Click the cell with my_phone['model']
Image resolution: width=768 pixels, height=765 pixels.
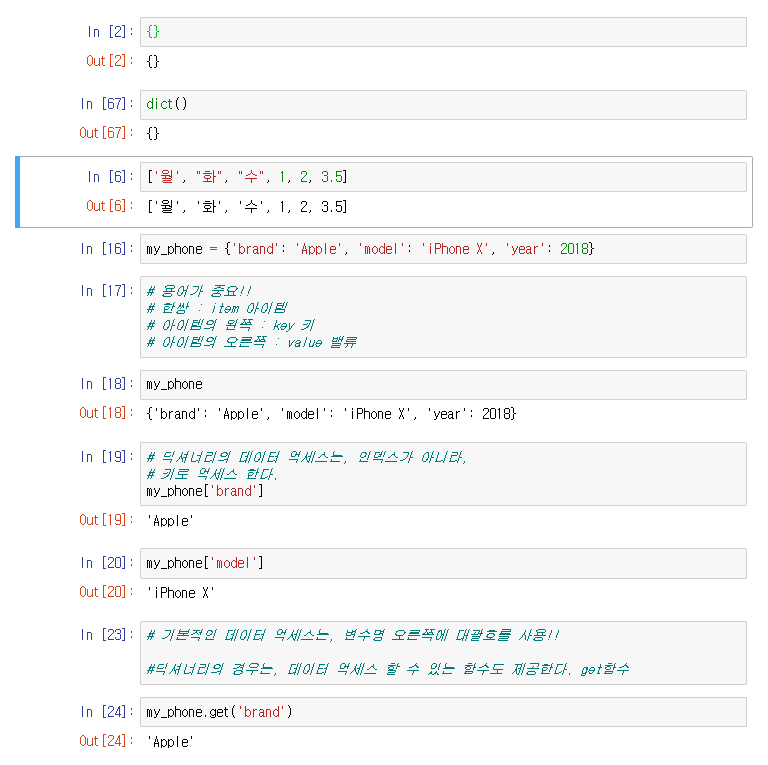[443, 563]
